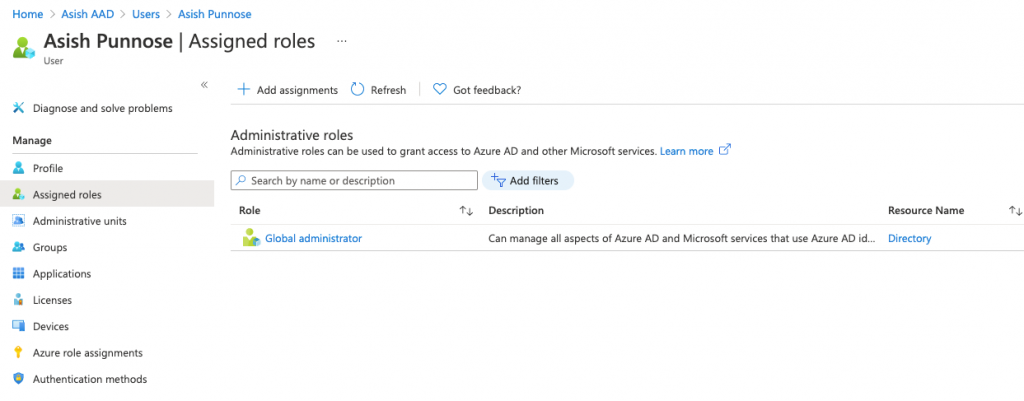
Task: Open Diagnose and solve problems
Action: pyautogui.click(x=103, y=108)
